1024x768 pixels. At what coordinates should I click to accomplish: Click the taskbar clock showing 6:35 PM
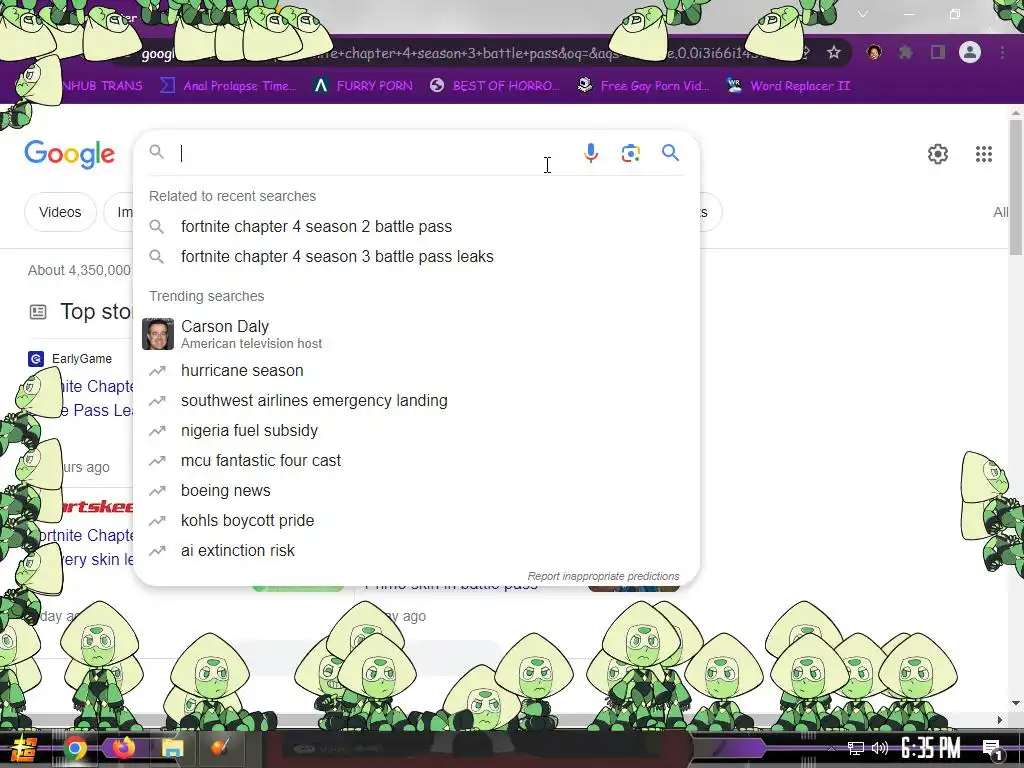(x=930, y=748)
